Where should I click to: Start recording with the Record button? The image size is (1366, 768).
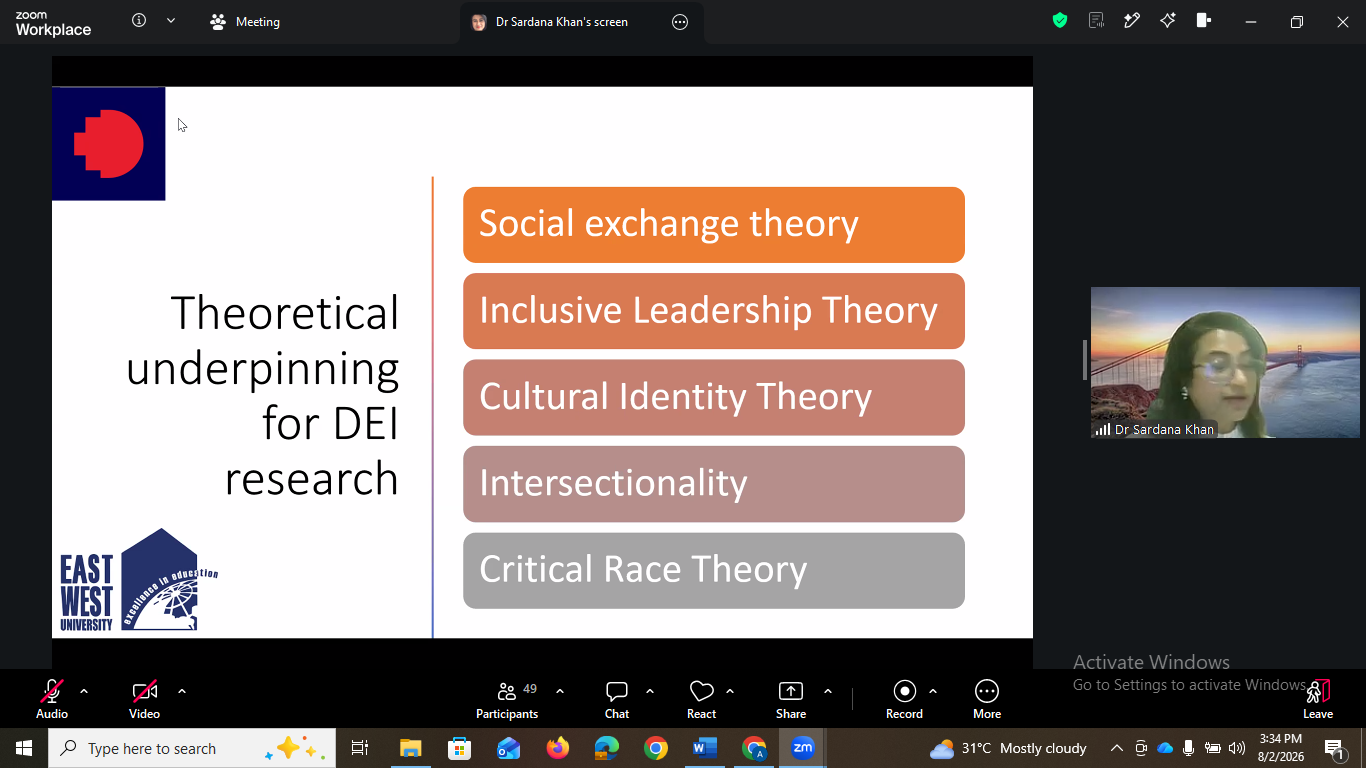coord(904,699)
